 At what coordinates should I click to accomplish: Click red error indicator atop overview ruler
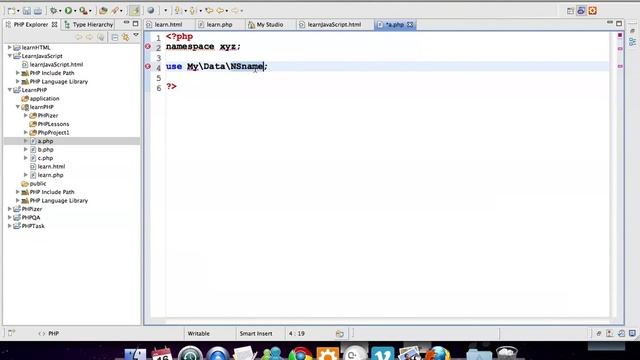click(620, 35)
